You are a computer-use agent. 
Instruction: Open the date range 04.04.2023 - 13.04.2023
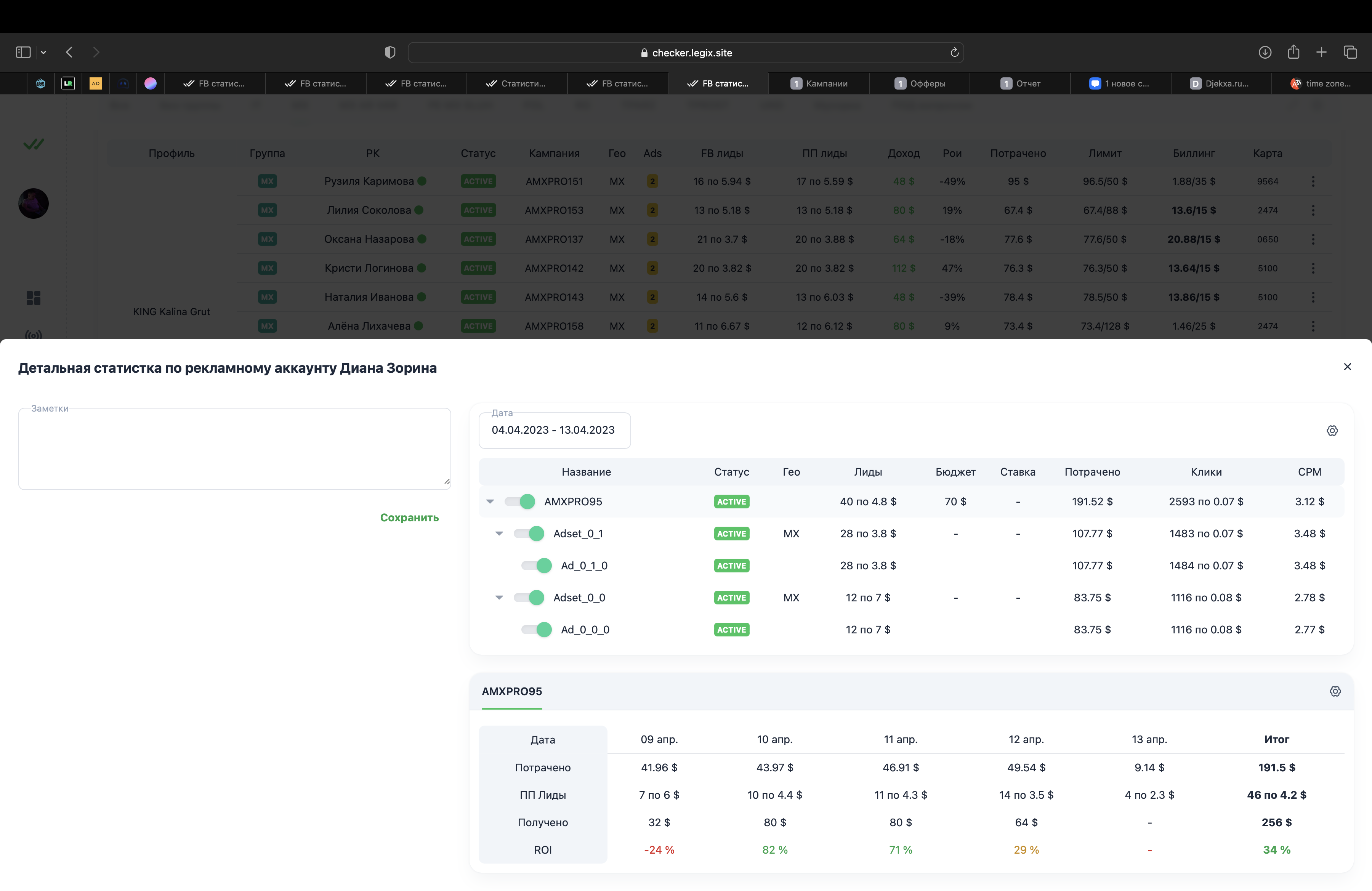[x=555, y=431]
